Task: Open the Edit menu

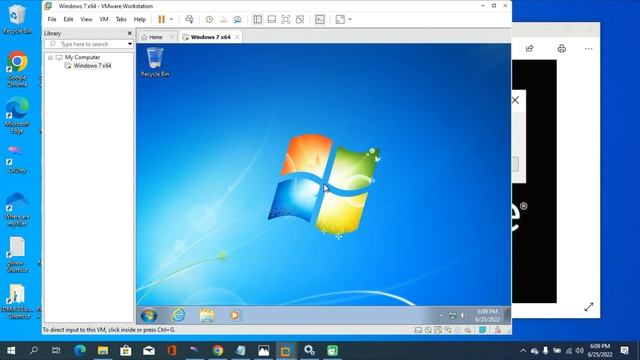Action: pos(68,19)
